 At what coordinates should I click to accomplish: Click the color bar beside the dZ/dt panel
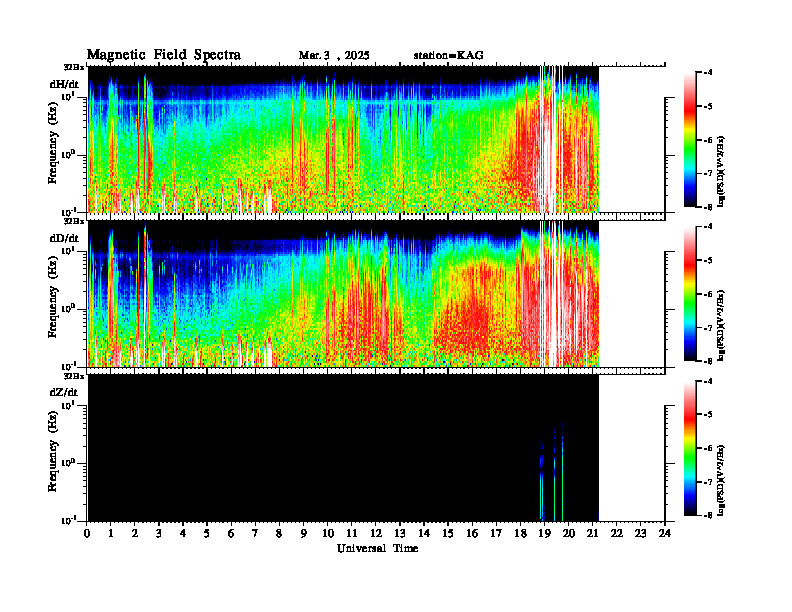click(690, 448)
